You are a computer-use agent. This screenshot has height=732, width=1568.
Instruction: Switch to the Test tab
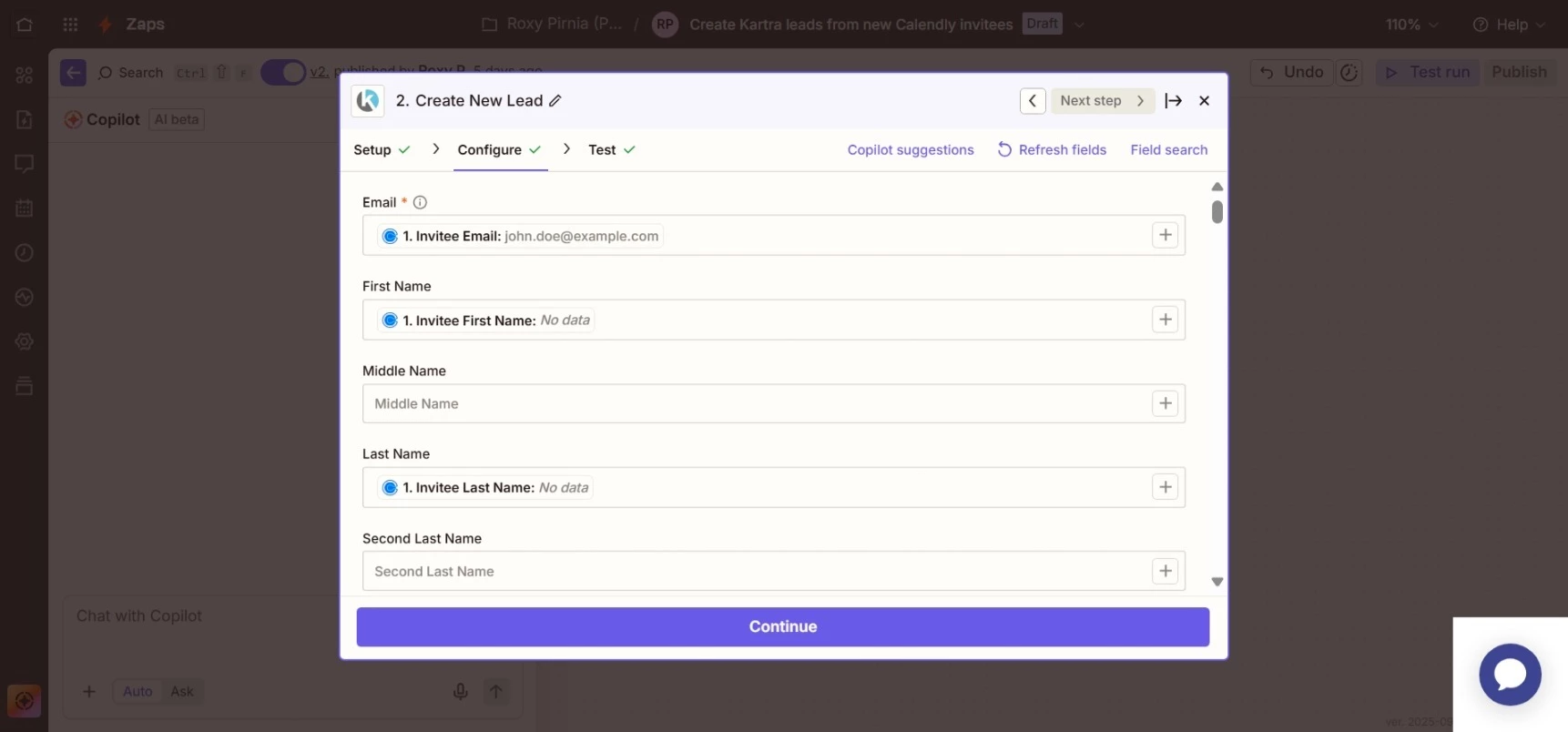point(612,149)
